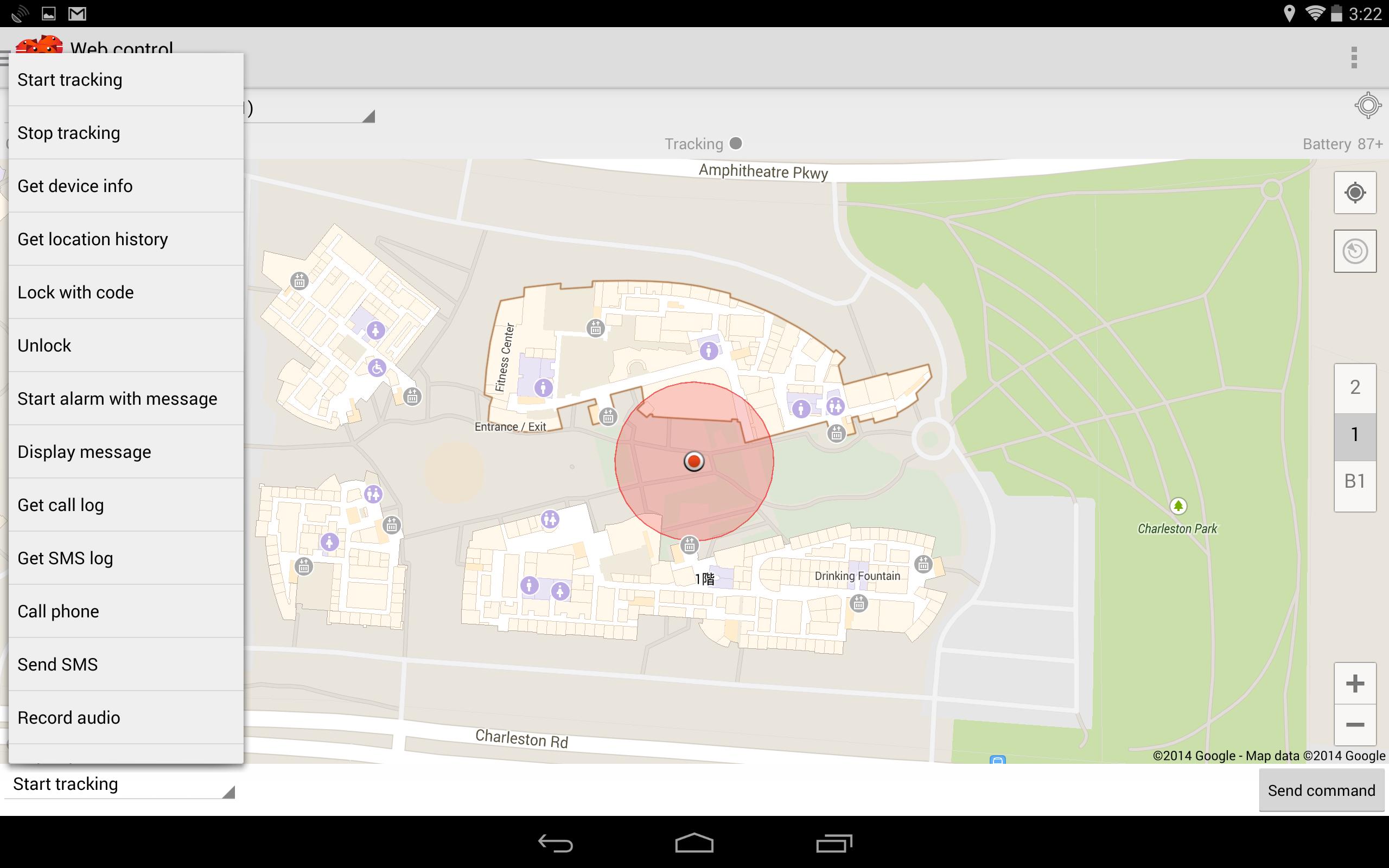
Task: Click the red location marker on map
Action: (694, 461)
